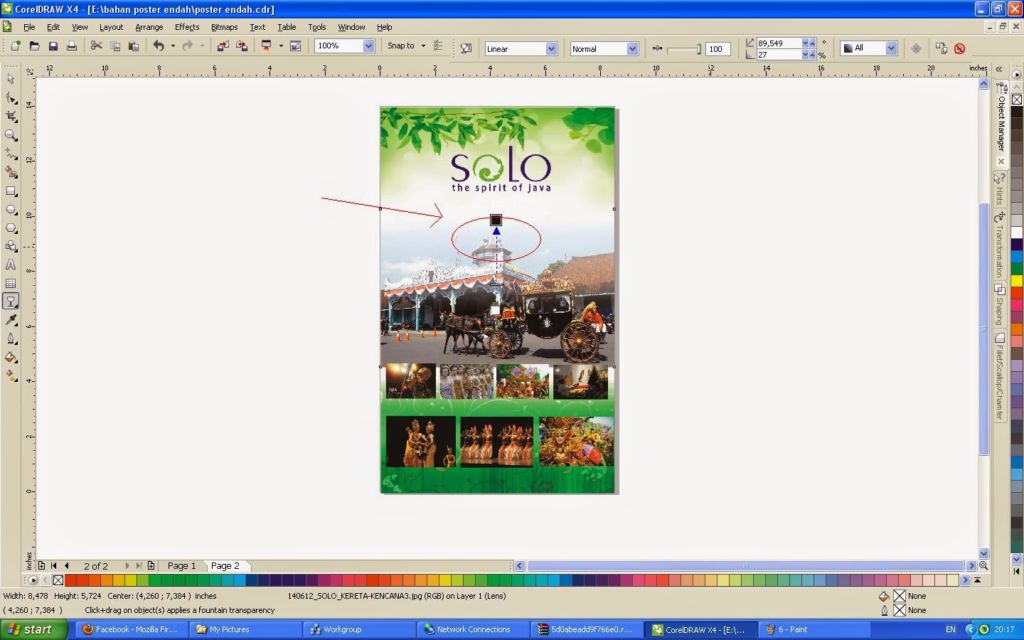Select the Outline Pen tool
This screenshot has height=640, width=1024.
click(x=11, y=338)
